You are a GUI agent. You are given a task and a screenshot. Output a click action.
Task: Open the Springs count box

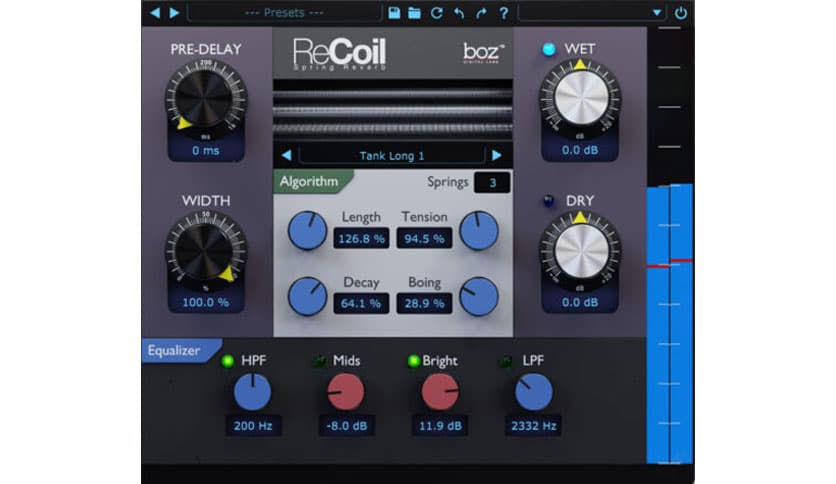tap(492, 183)
